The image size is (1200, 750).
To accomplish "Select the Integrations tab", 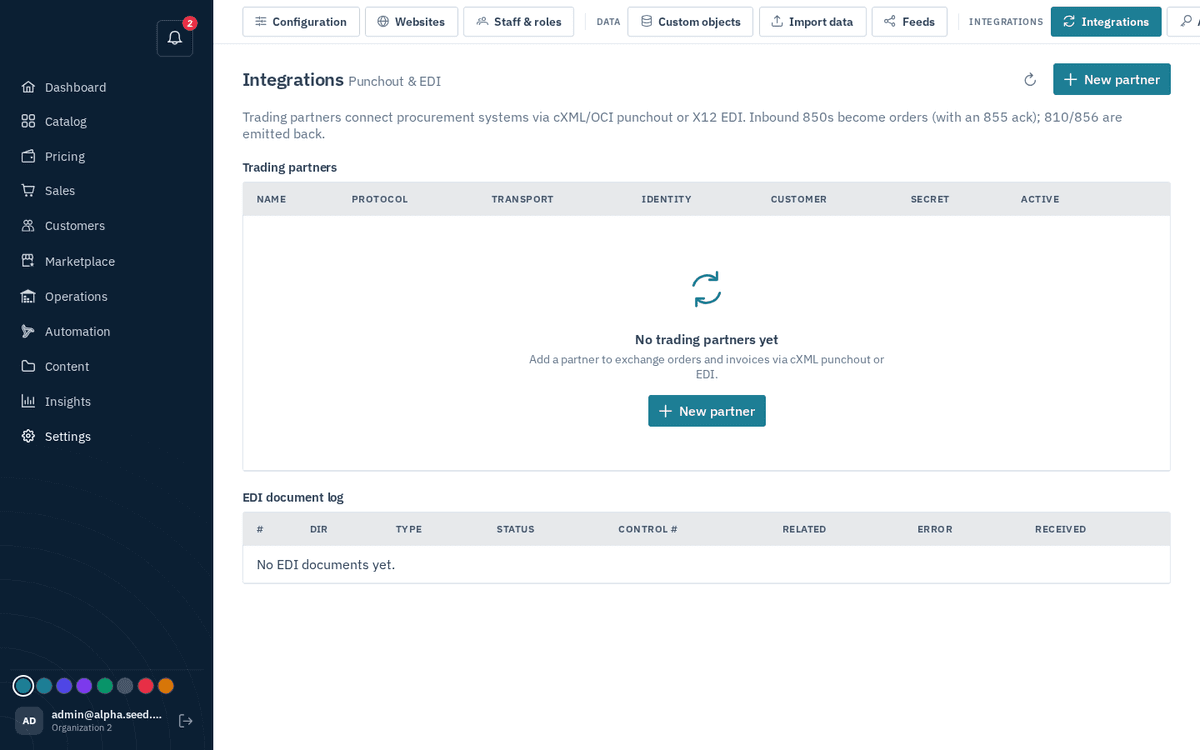I will tap(1106, 22).
